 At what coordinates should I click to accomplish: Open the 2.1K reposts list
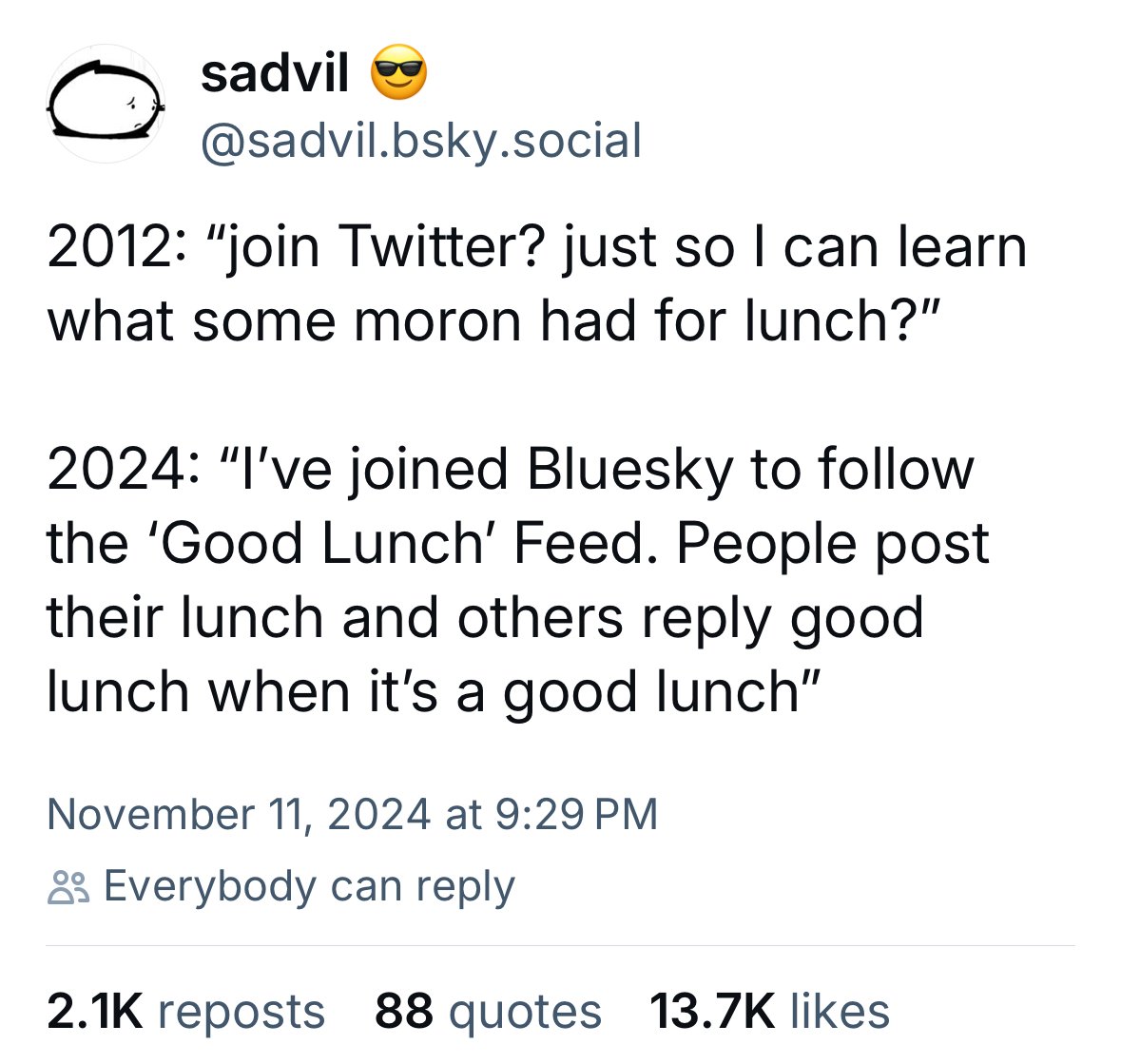(x=186, y=1011)
